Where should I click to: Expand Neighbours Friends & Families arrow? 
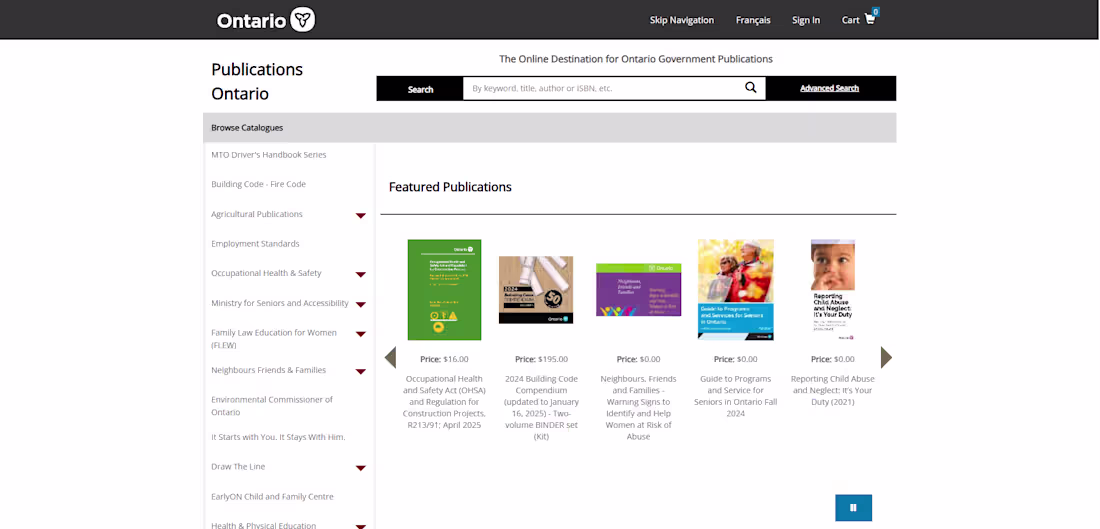pyautogui.click(x=361, y=371)
